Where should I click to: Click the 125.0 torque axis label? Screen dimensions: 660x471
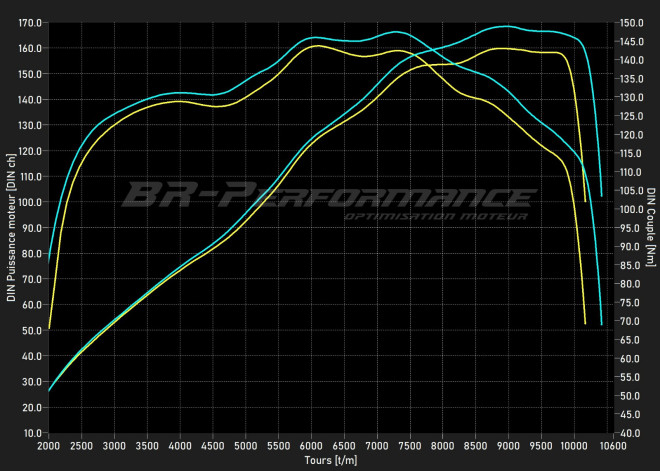[631, 116]
